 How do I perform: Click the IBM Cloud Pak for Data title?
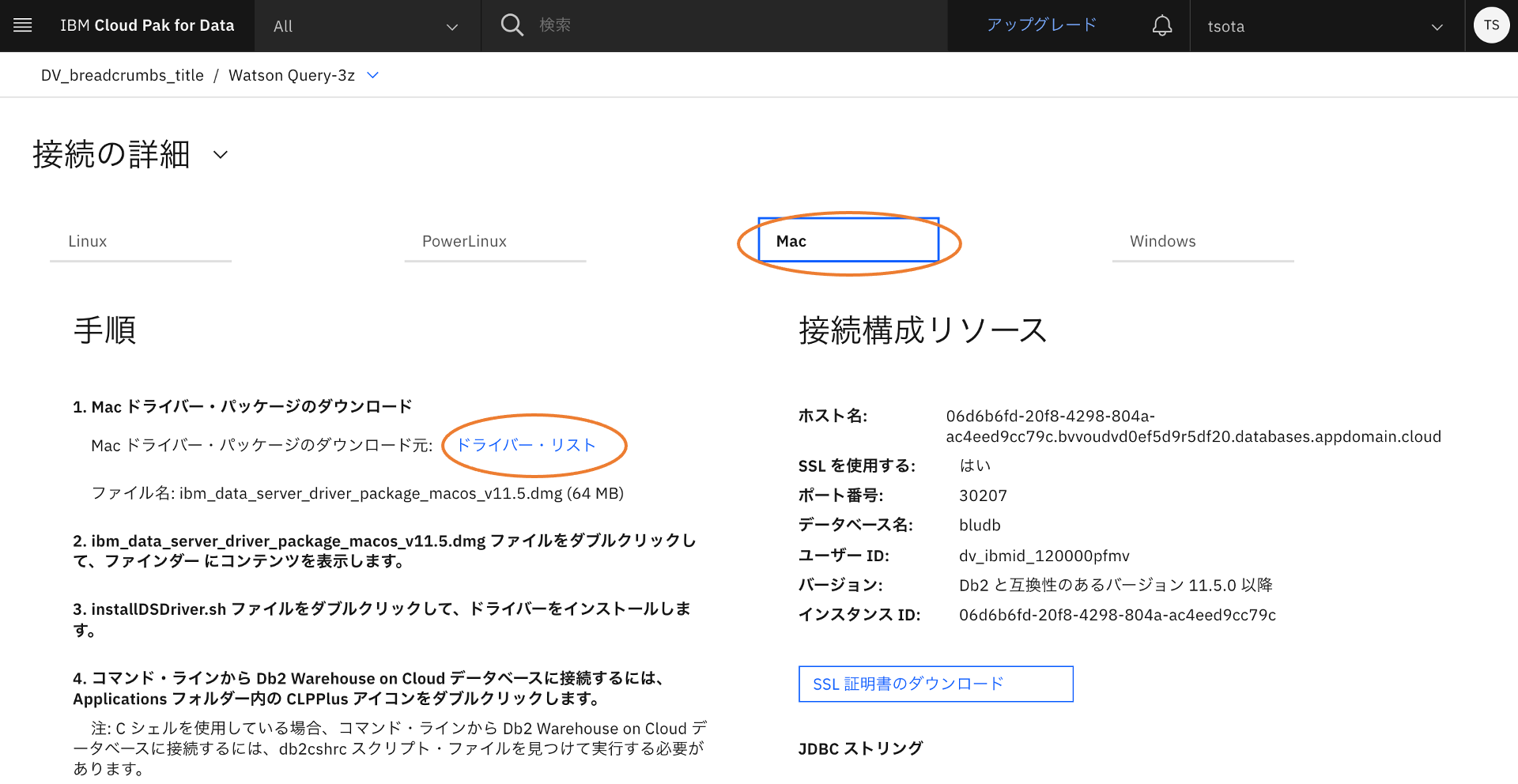click(x=147, y=25)
